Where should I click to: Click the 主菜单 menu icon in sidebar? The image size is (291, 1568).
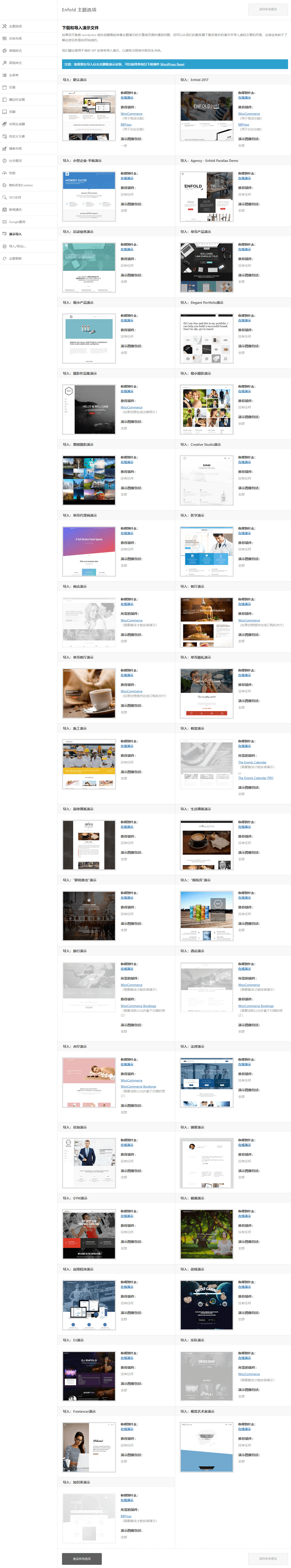click(4, 75)
